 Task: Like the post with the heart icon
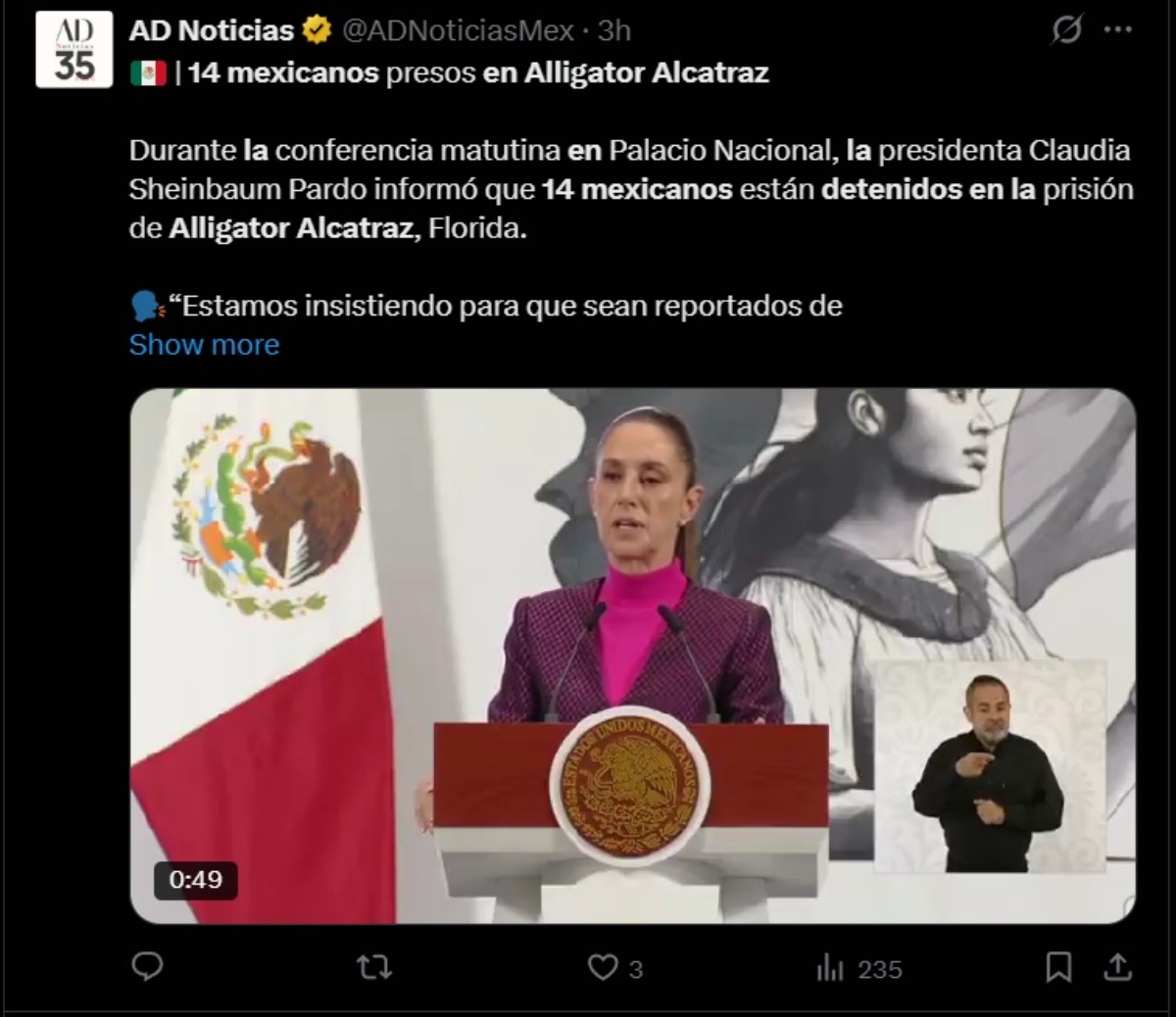point(602,968)
